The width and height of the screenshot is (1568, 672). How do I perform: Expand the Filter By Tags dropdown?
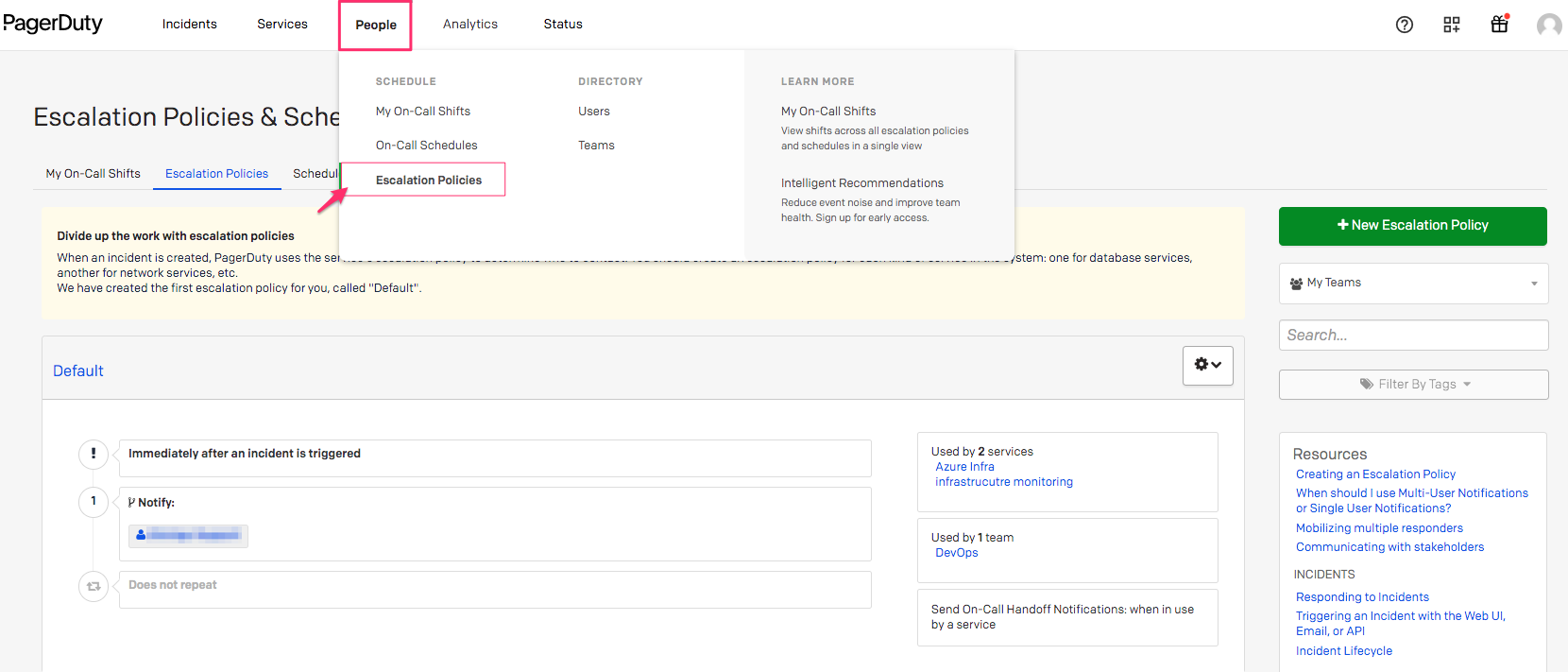1412,384
